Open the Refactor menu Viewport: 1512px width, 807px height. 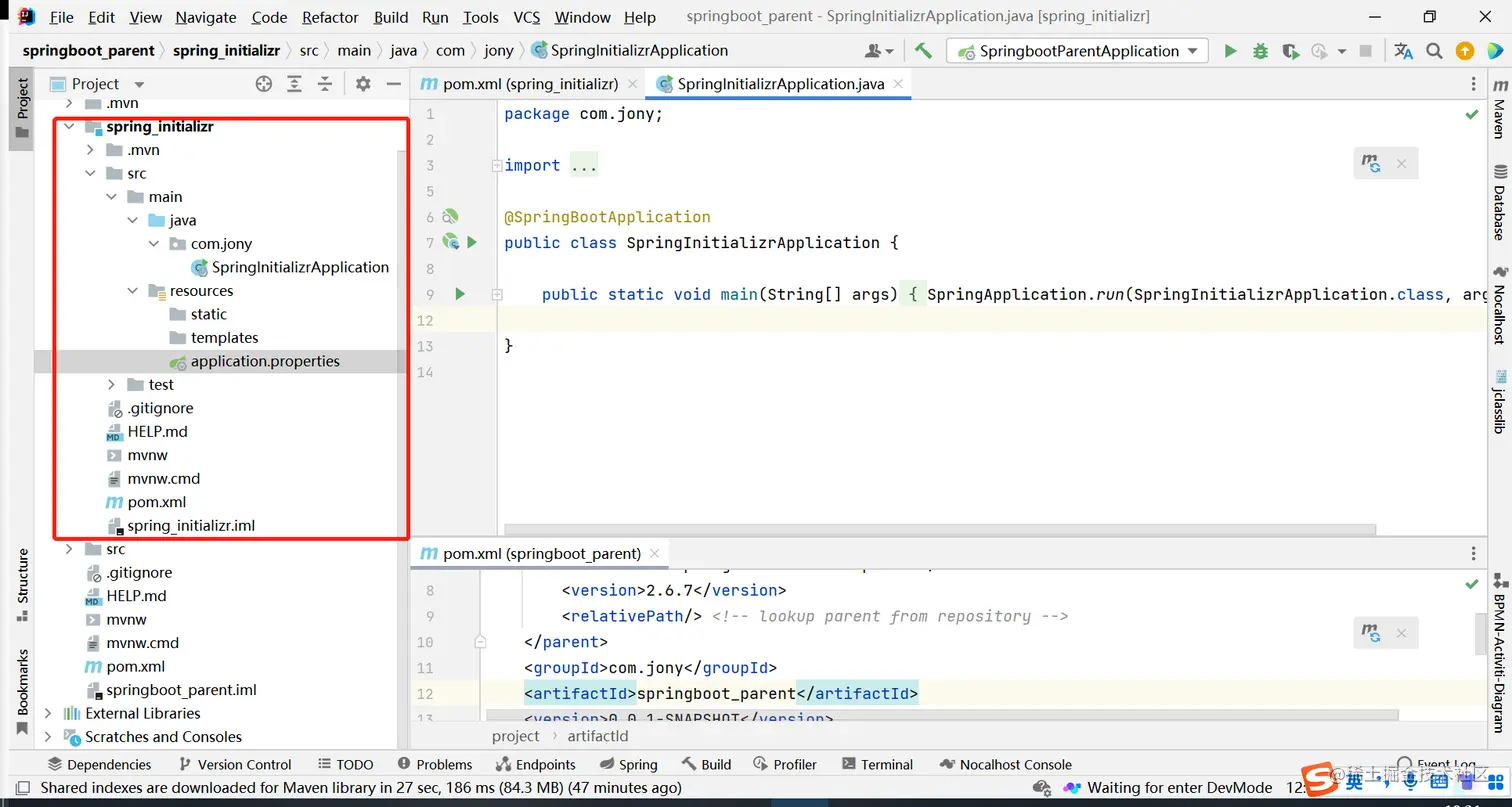[330, 17]
